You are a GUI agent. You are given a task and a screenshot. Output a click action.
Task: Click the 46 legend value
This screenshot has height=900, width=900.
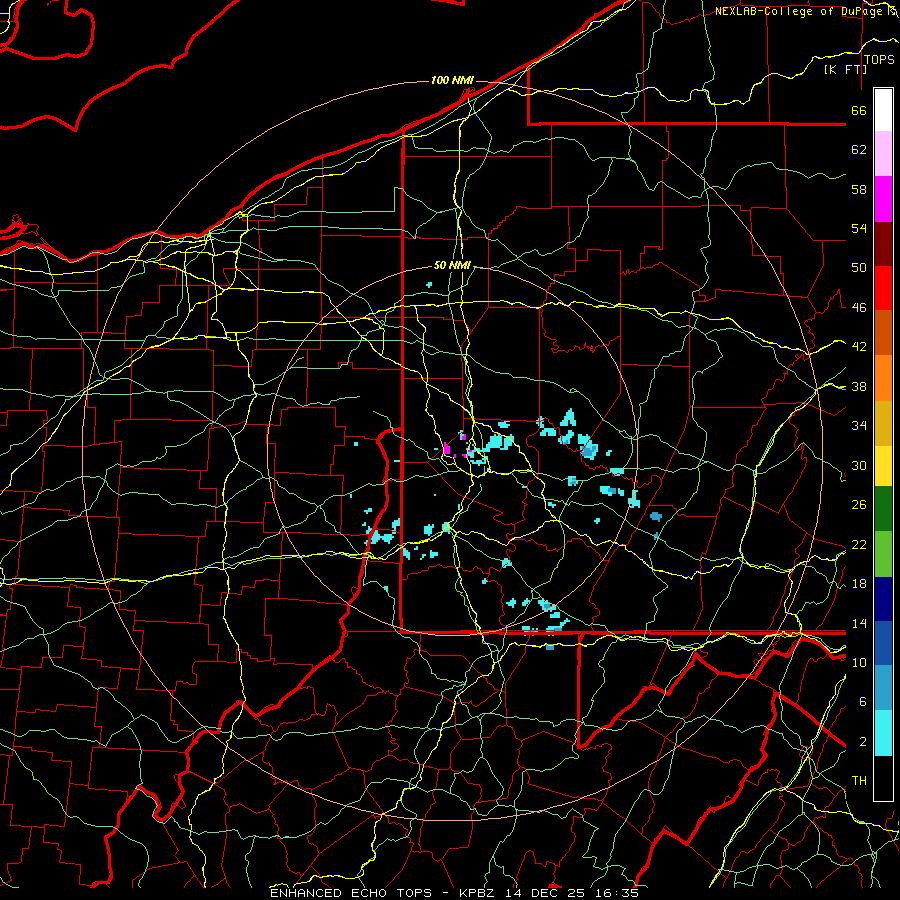point(859,308)
